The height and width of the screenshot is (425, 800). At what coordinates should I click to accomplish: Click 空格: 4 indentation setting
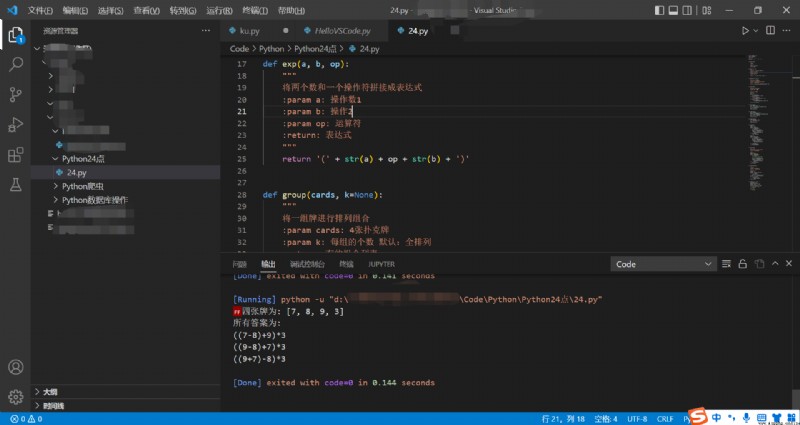coord(606,419)
